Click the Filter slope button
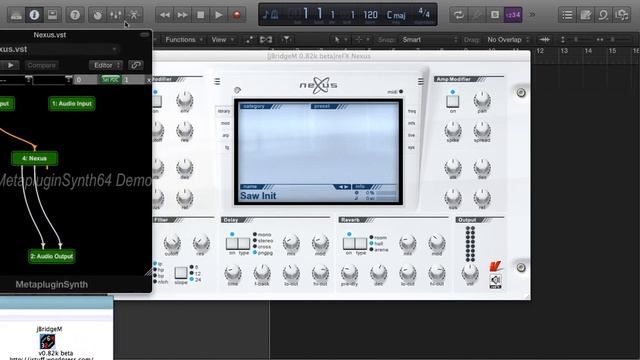Screen dimensions: 640x360 pyautogui.click(x=180, y=272)
